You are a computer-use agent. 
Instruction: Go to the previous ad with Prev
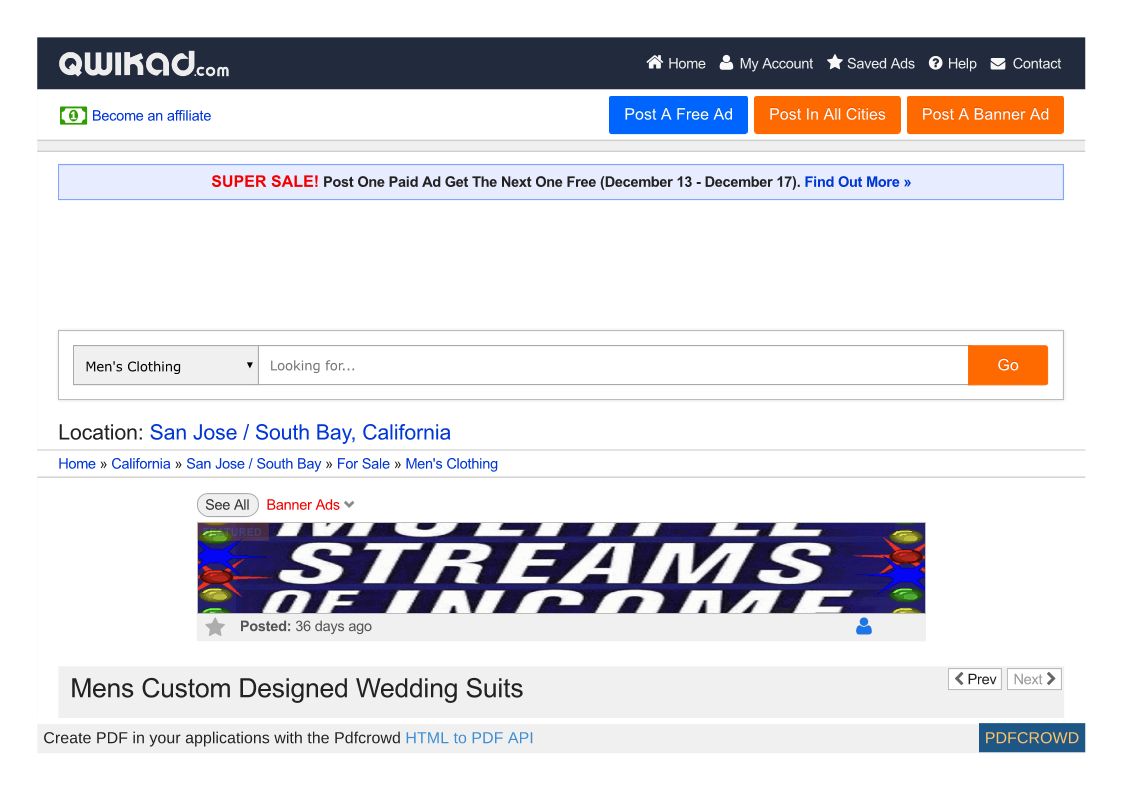click(975, 679)
